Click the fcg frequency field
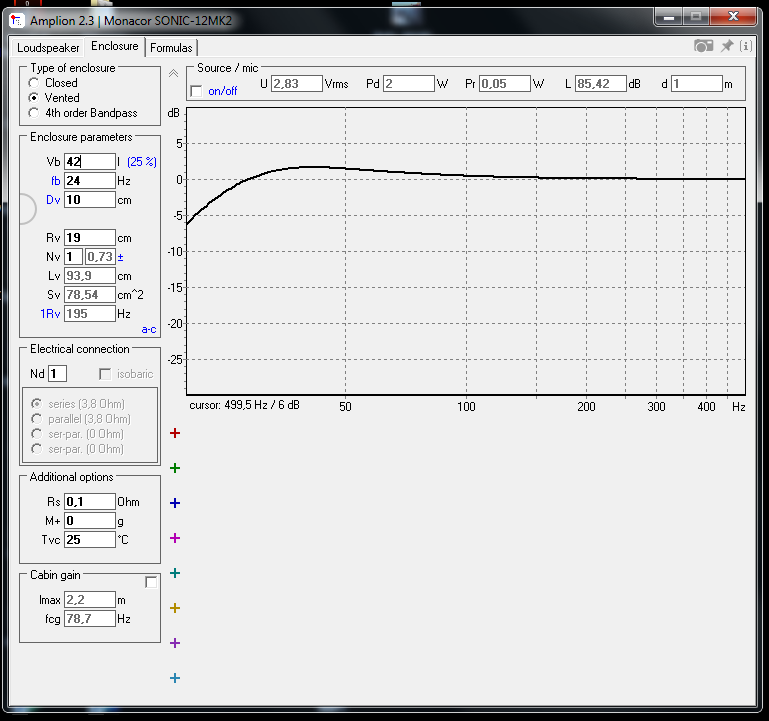Screen dimensions: 769x721 pos(90,619)
